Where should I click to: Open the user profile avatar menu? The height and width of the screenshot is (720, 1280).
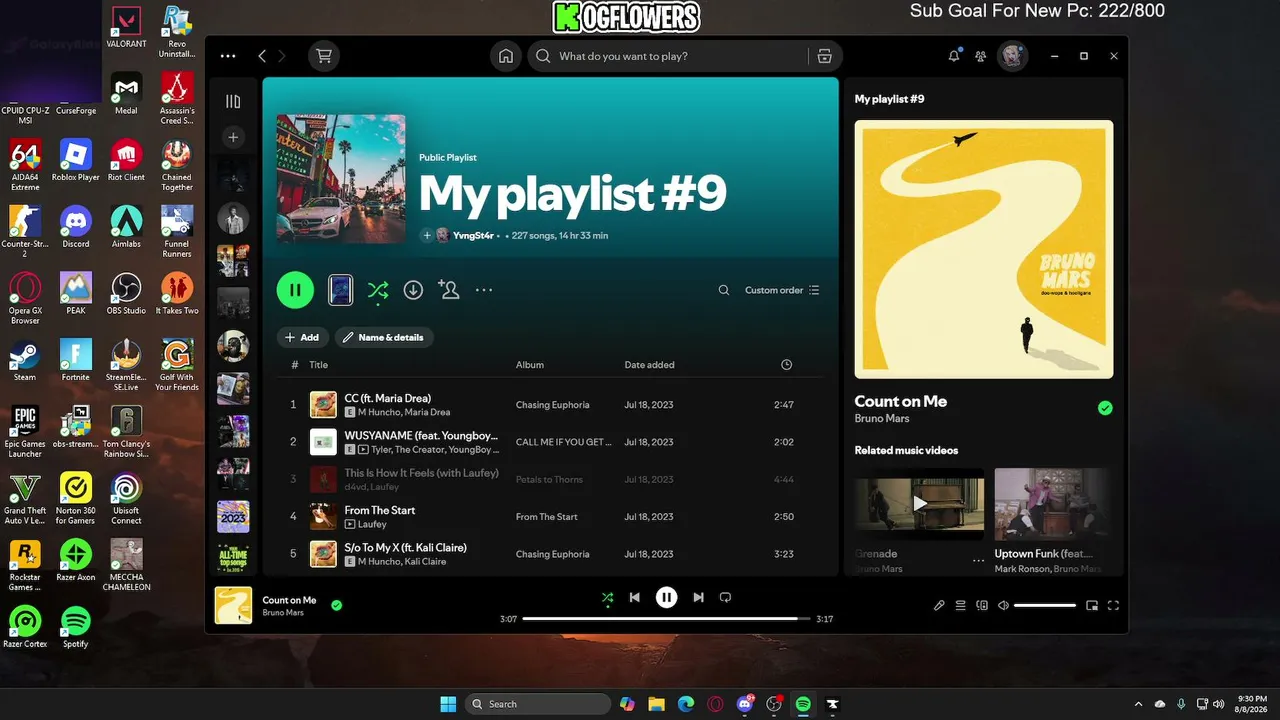point(1012,56)
